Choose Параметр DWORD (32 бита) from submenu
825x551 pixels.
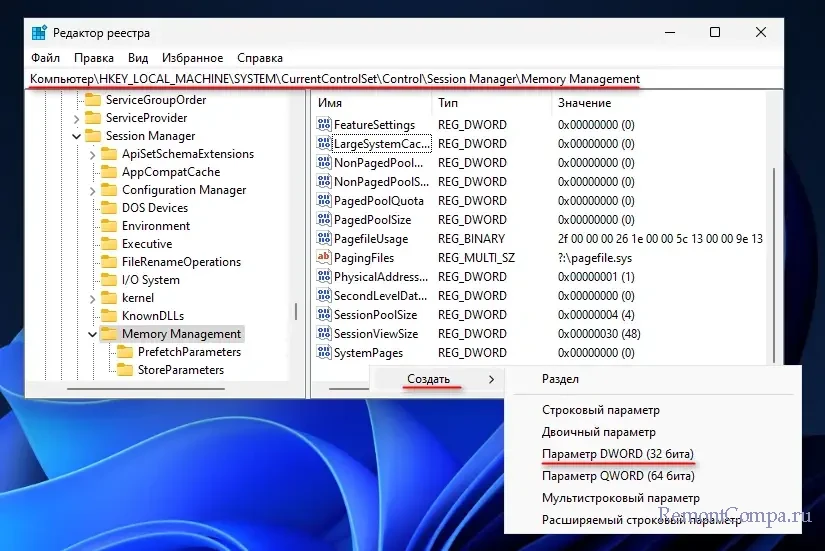pos(617,454)
